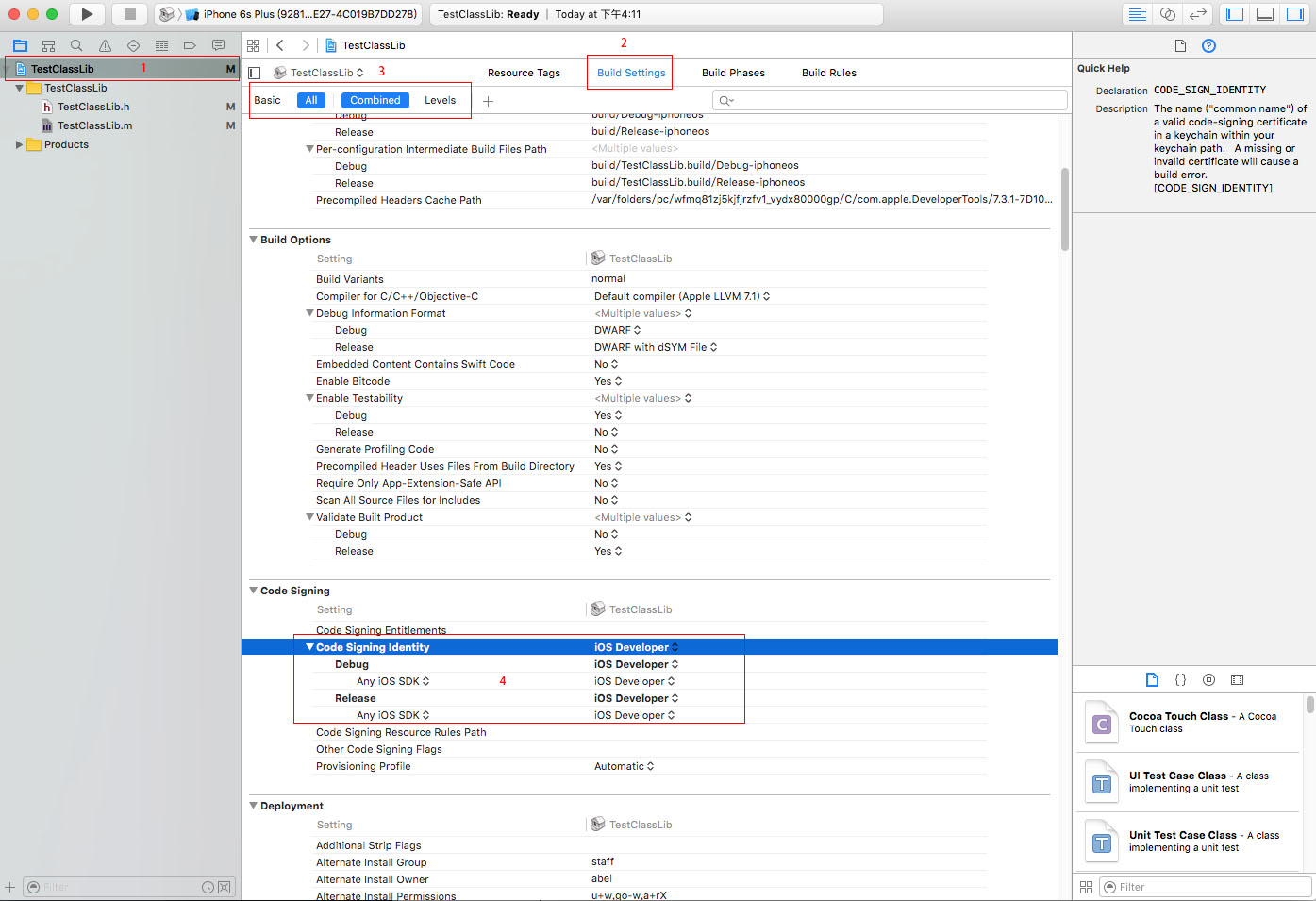
Task: Open the Find navigator
Action: point(76,45)
